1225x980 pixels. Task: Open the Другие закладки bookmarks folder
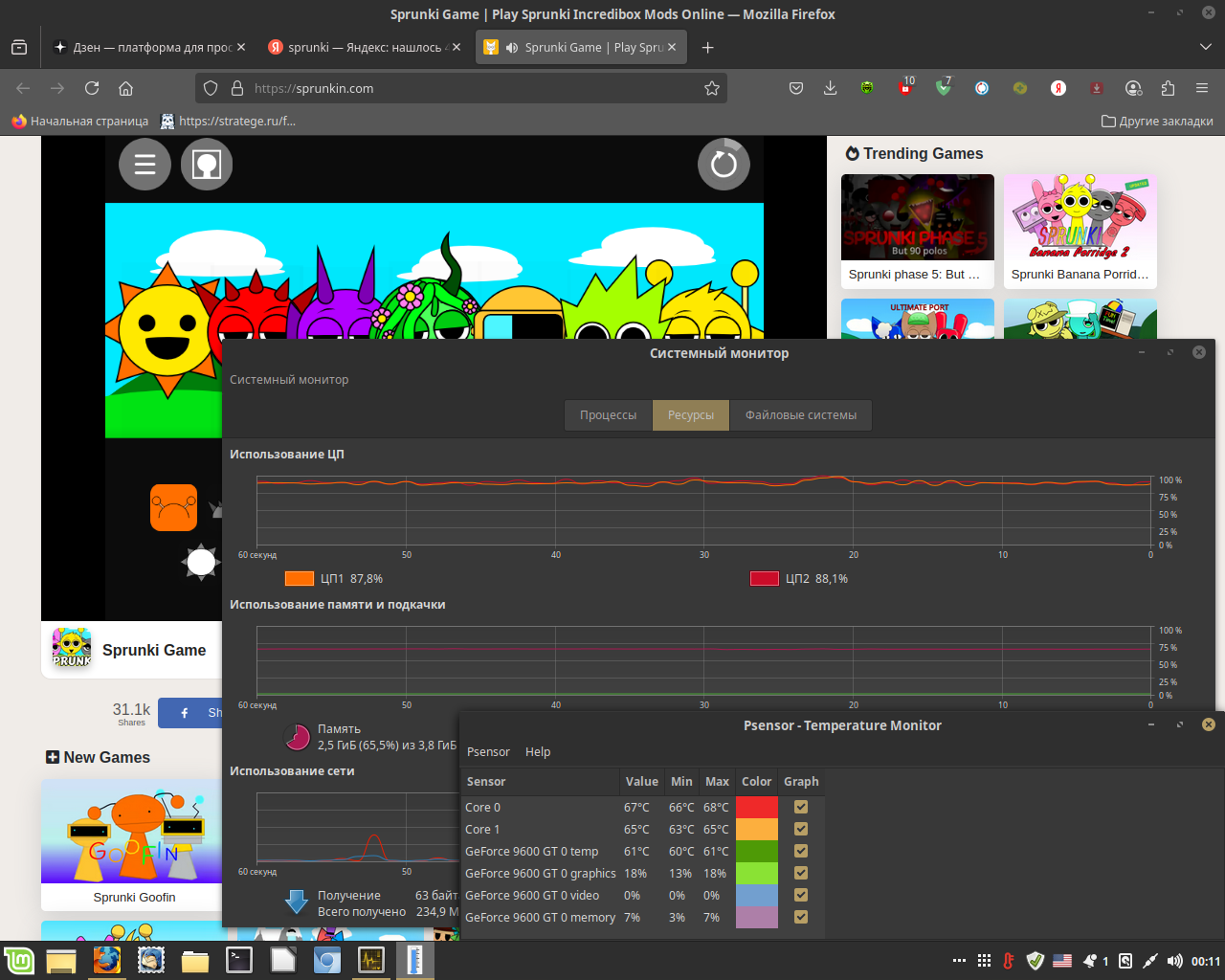[1157, 122]
